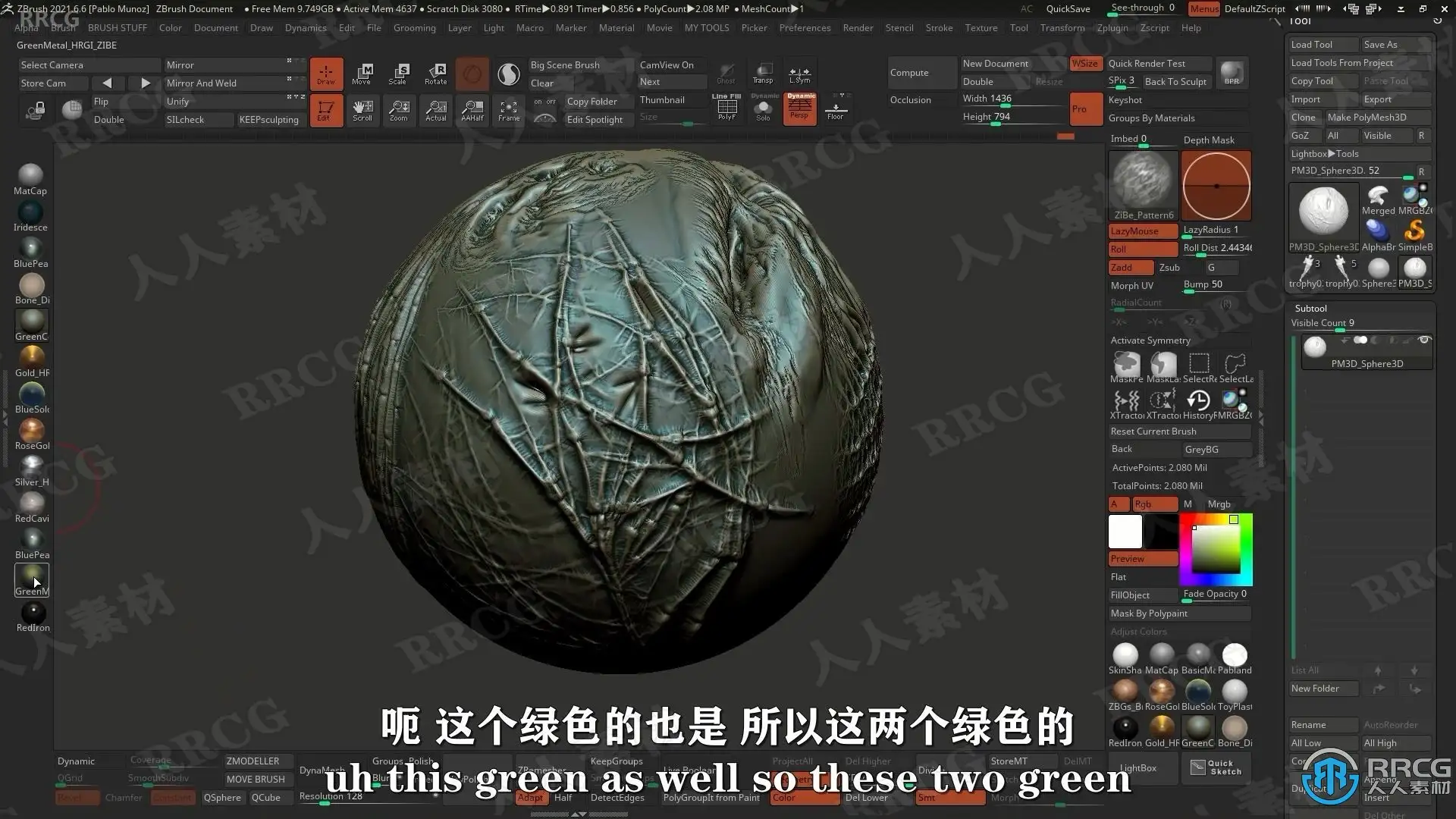Select the Iridescent material sphere
Viewport: 1456px width, 819px height.
pyautogui.click(x=30, y=213)
